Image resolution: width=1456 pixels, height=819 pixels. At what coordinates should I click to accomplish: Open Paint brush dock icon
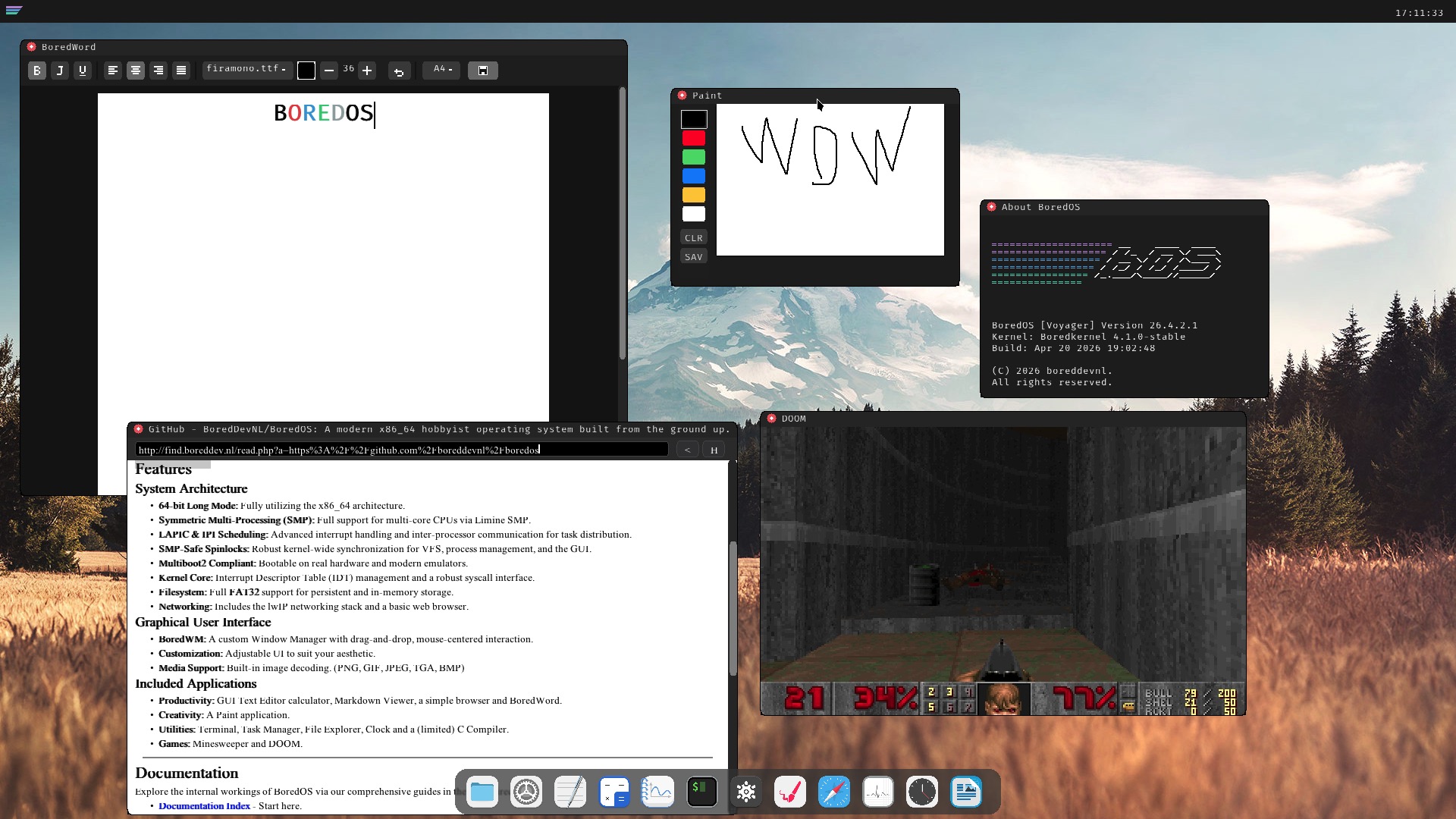pos(790,792)
